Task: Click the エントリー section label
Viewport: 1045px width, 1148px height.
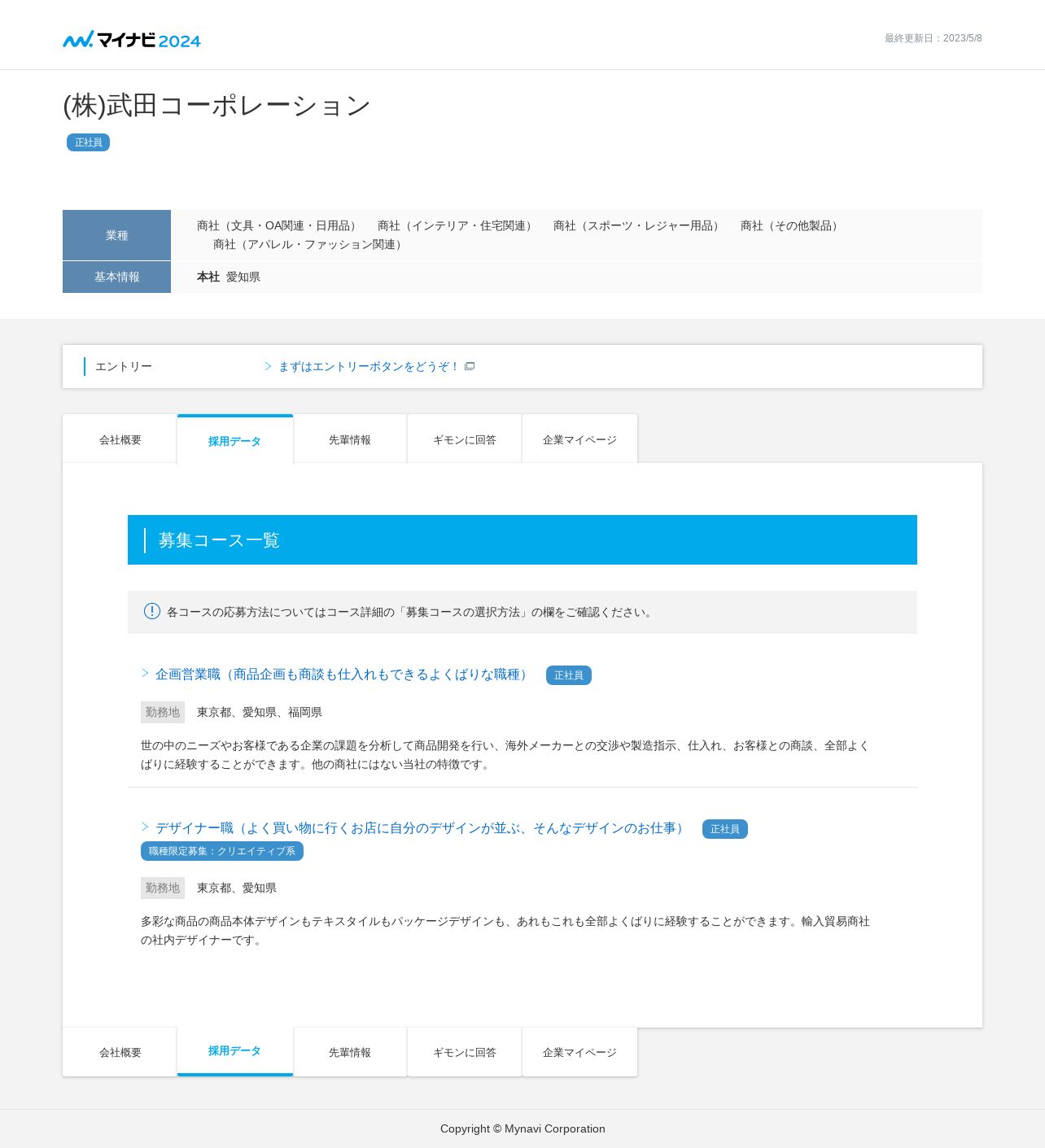Action: (x=124, y=366)
